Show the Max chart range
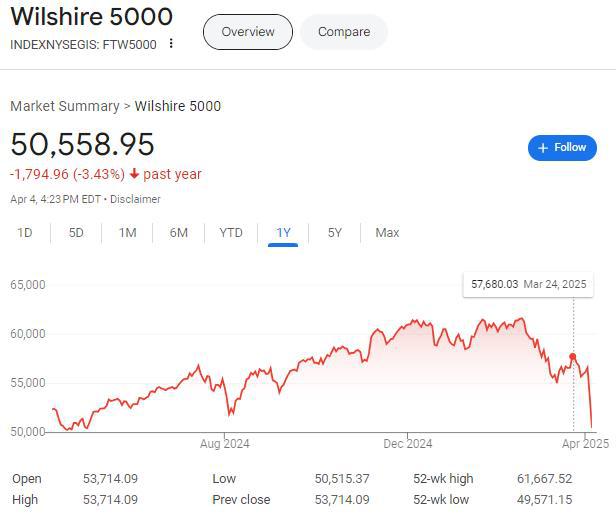 click(387, 233)
